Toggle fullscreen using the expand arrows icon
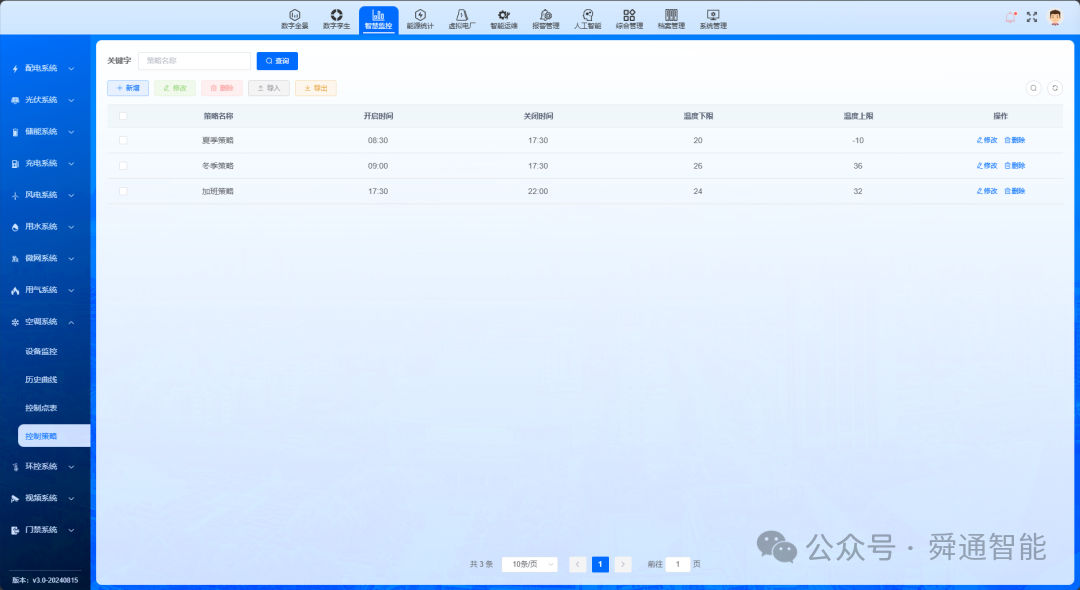1080x590 pixels. (x=1032, y=17)
